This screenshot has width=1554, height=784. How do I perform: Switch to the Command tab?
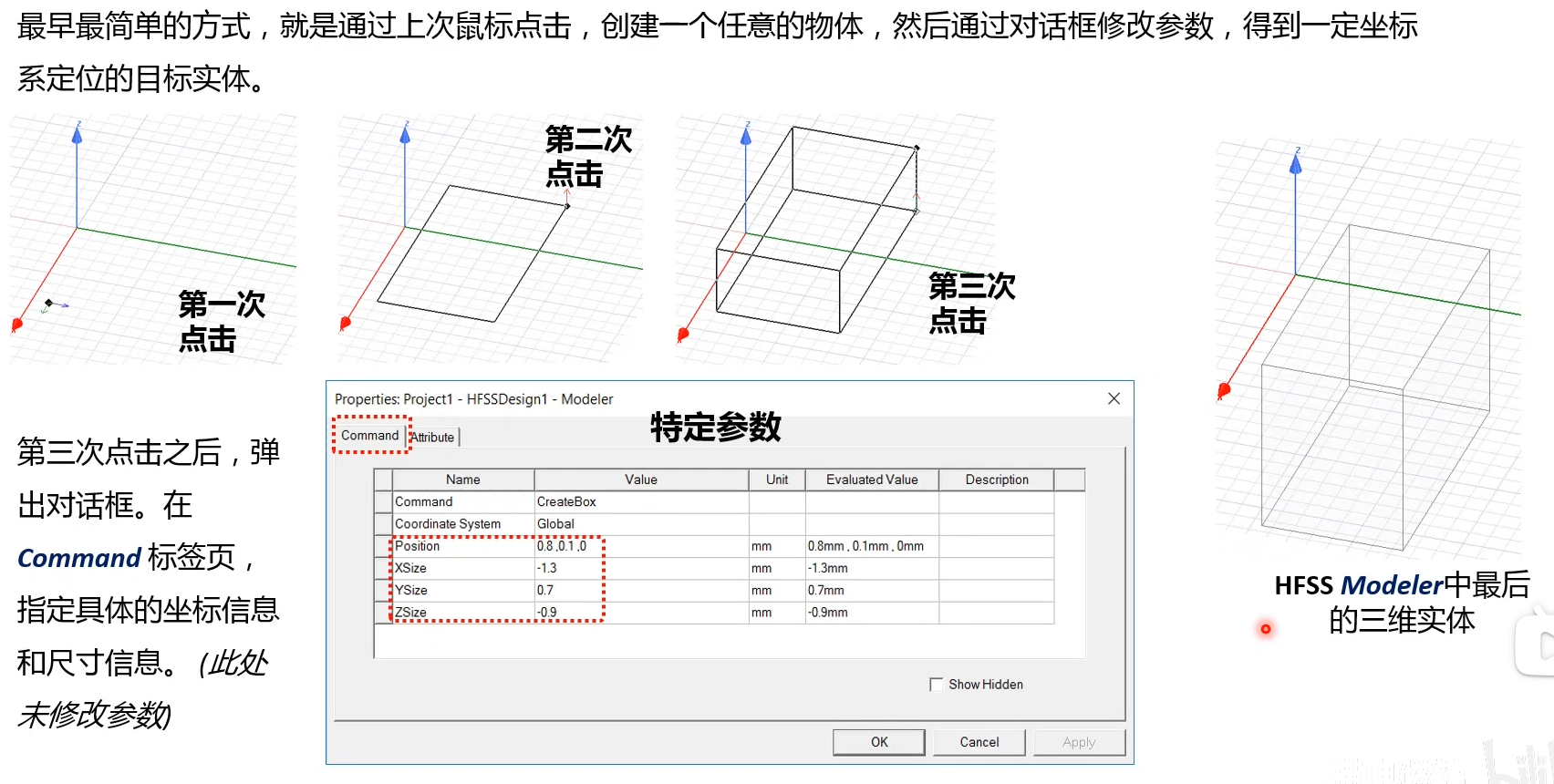tap(370, 436)
